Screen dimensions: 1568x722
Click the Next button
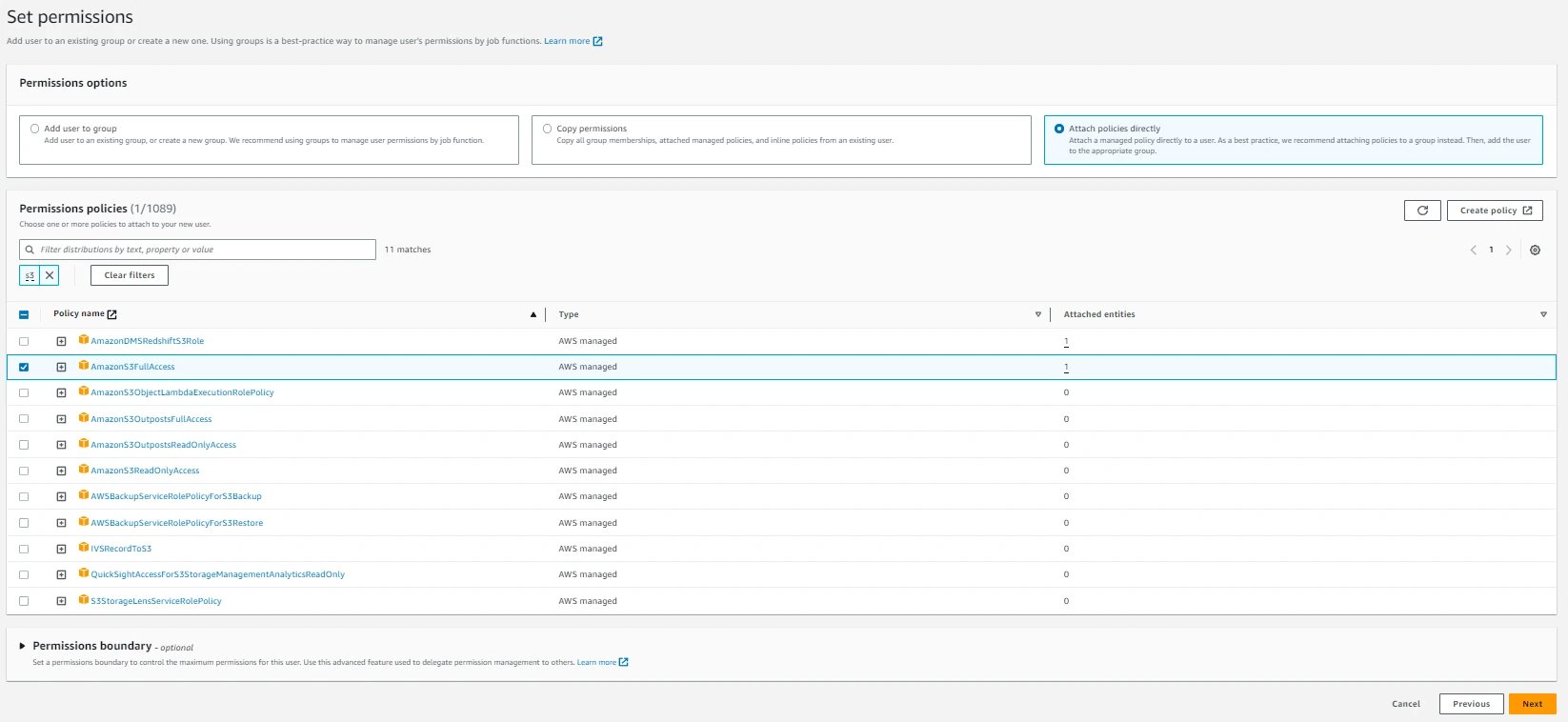pyautogui.click(x=1532, y=704)
